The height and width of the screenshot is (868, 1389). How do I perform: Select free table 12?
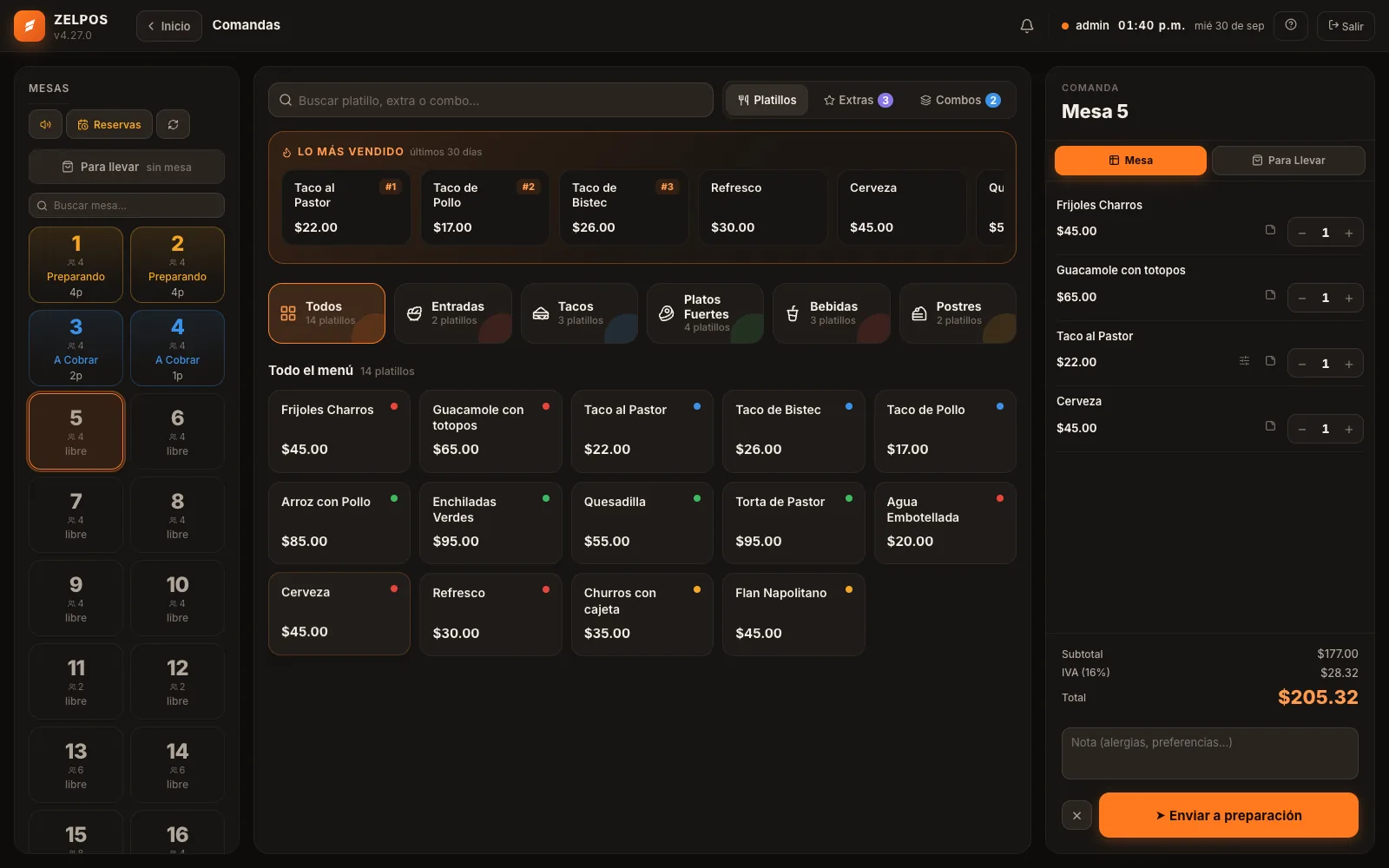pyautogui.click(x=177, y=681)
